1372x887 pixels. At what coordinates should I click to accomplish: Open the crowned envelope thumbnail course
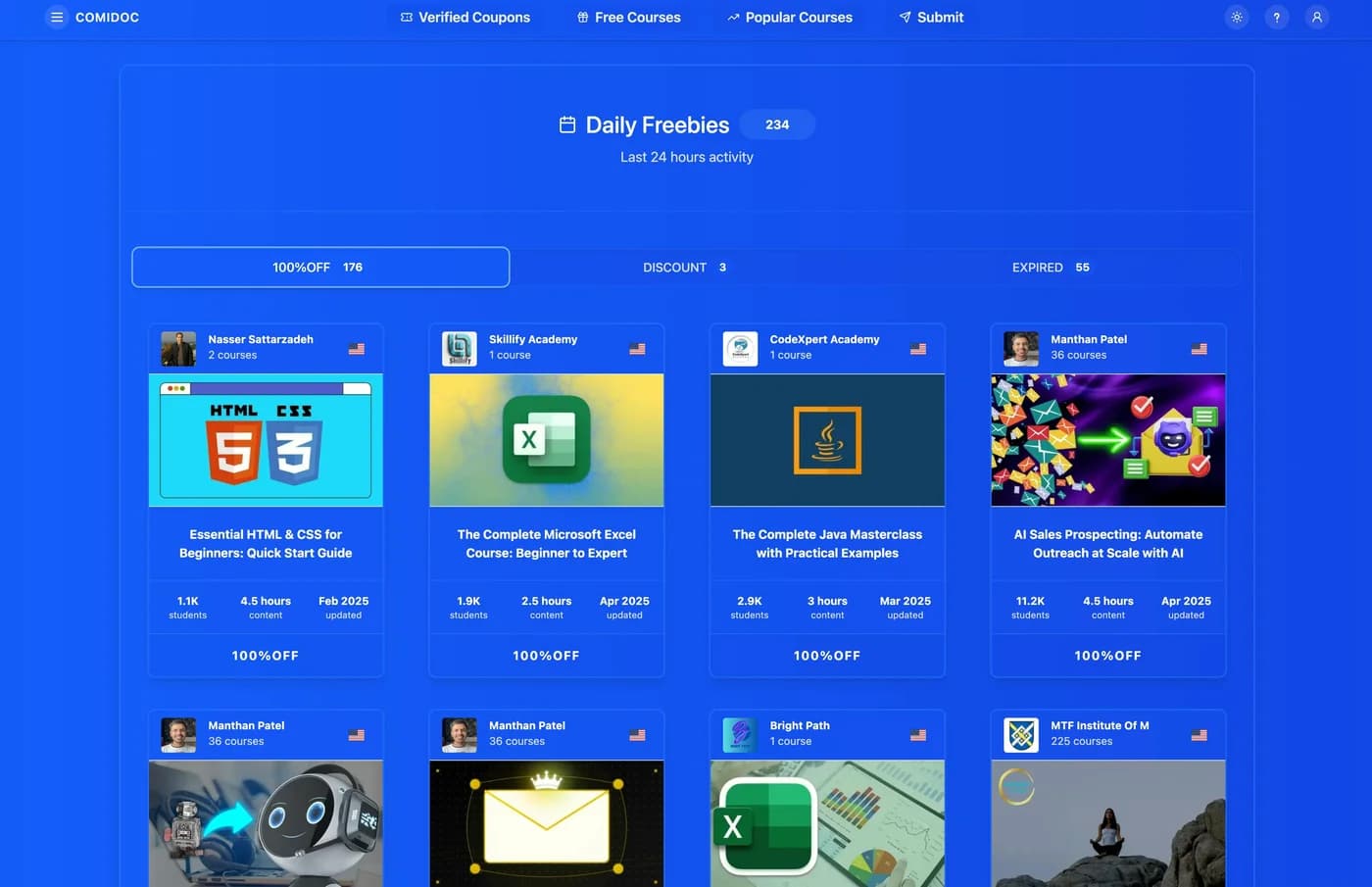[x=546, y=823]
